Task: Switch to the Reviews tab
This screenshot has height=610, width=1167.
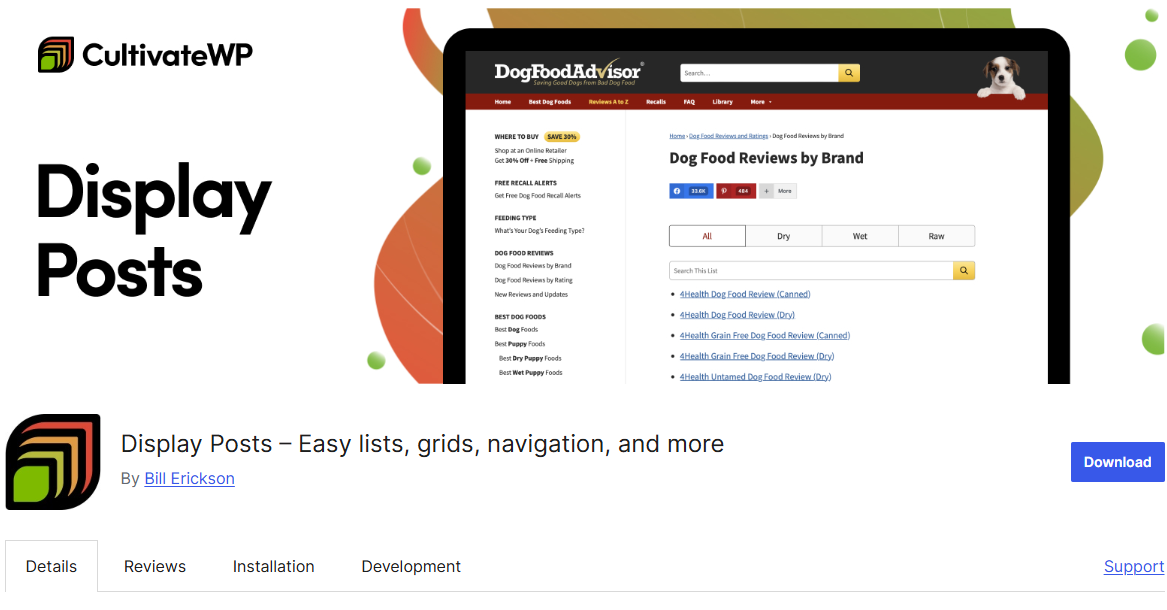Action: pyautogui.click(x=155, y=566)
